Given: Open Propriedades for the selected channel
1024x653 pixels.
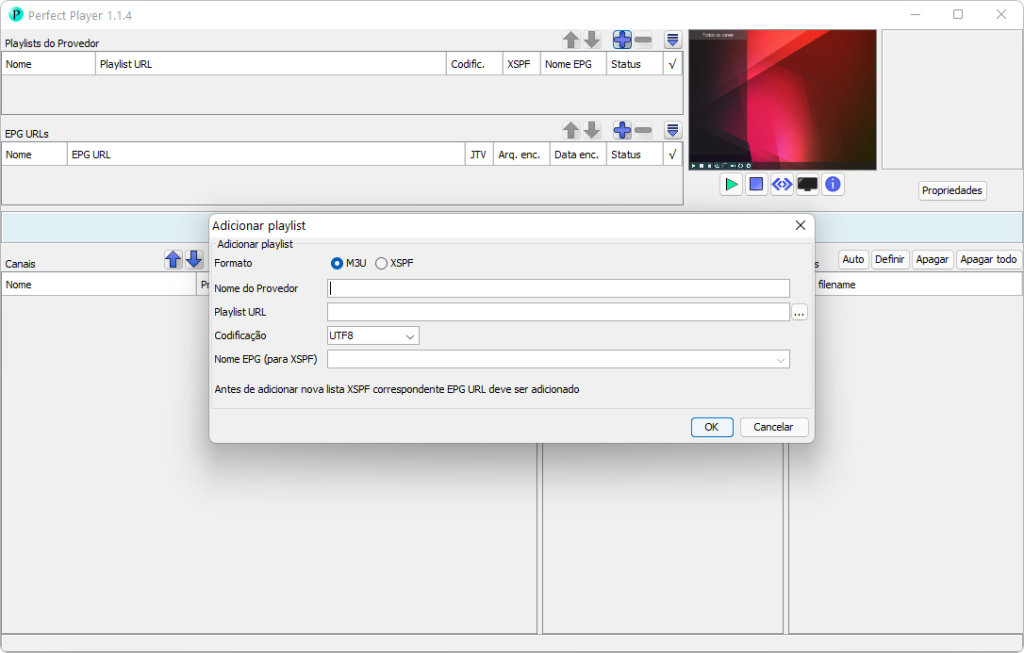Looking at the screenshot, I should point(951,190).
